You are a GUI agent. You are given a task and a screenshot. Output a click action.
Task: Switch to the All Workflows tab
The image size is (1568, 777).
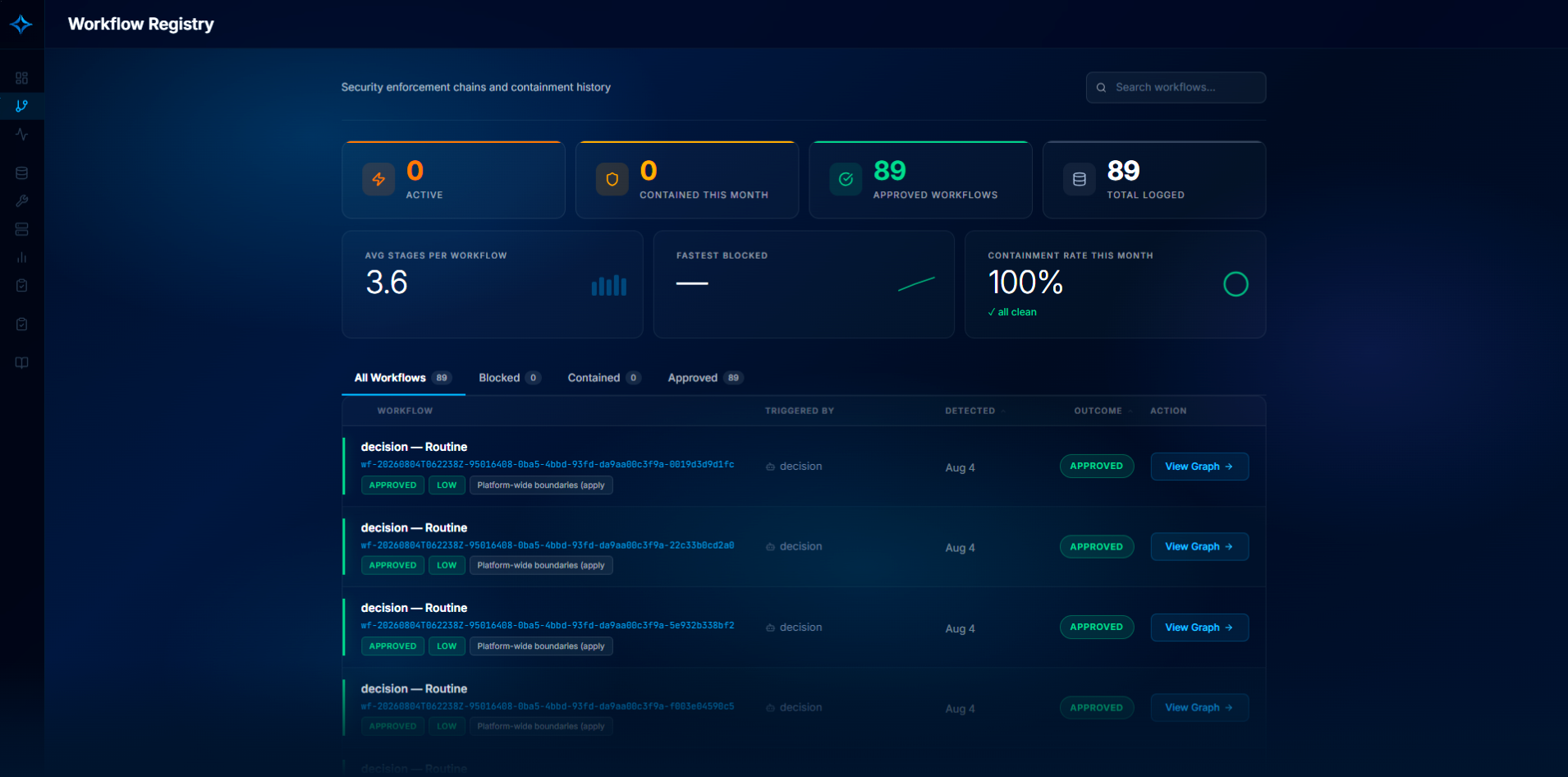click(403, 378)
